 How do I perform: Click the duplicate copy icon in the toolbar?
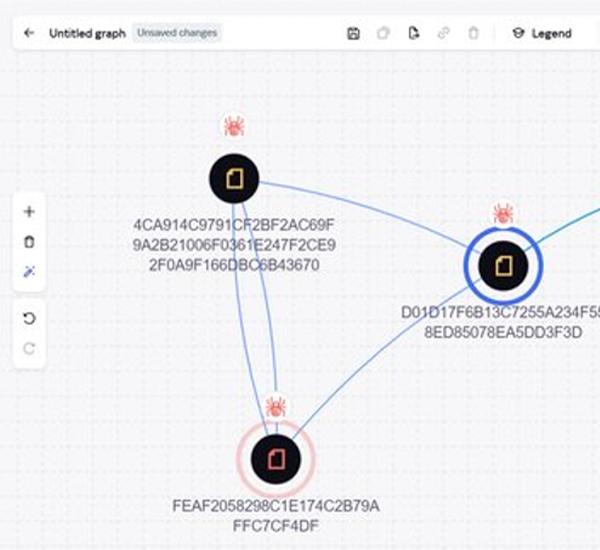[383, 34]
